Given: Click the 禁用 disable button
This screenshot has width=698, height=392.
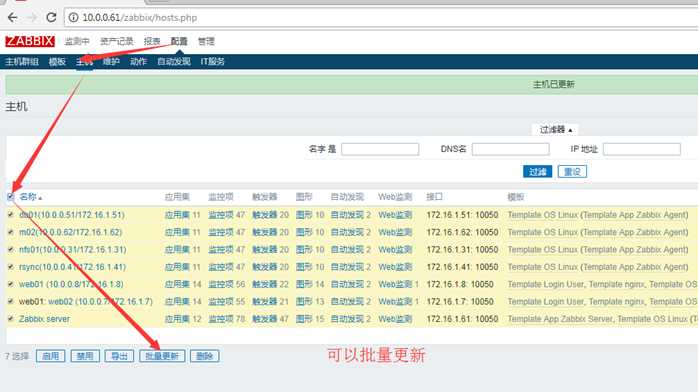Looking at the screenshot, I should [85, 356].
